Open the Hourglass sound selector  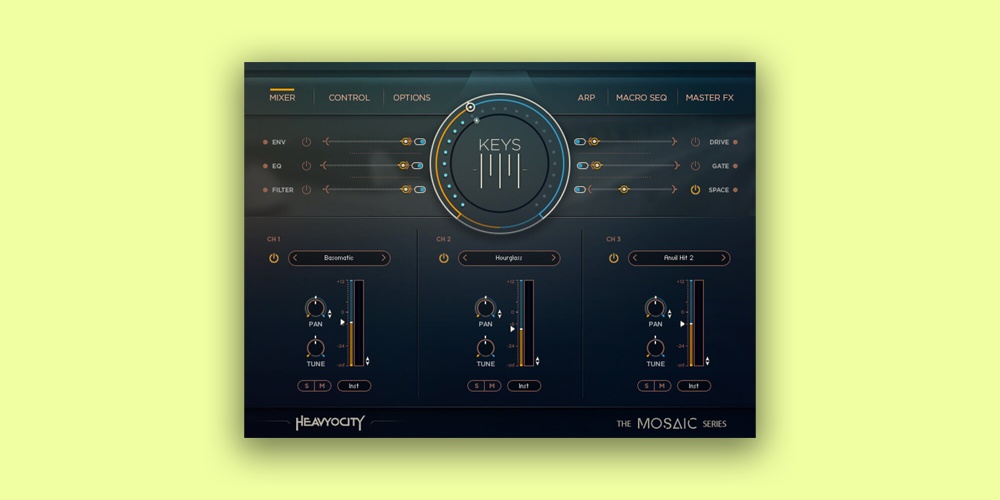tap(509, 258)
